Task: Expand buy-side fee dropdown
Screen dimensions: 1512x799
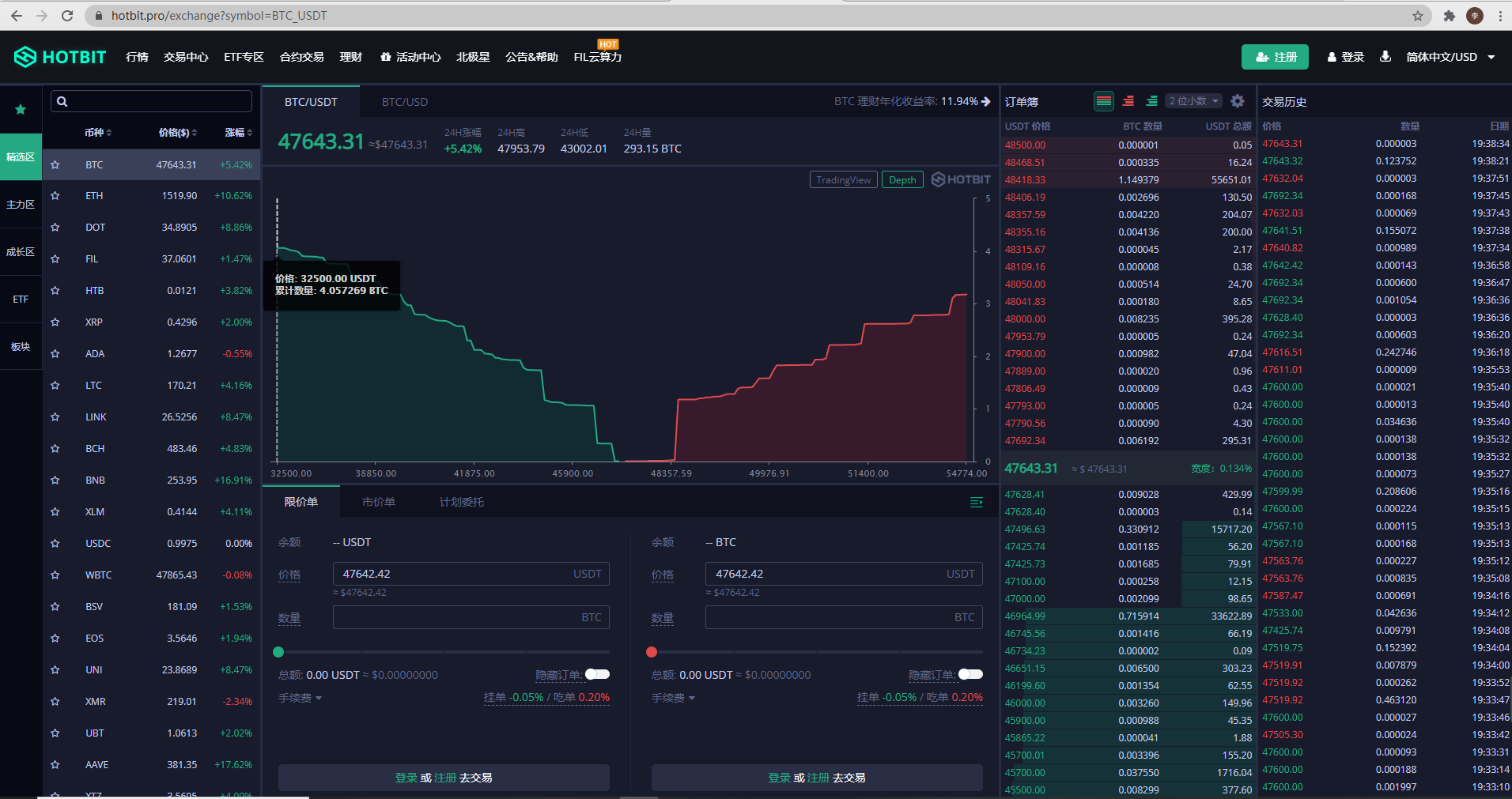Action: click(301, 698)
